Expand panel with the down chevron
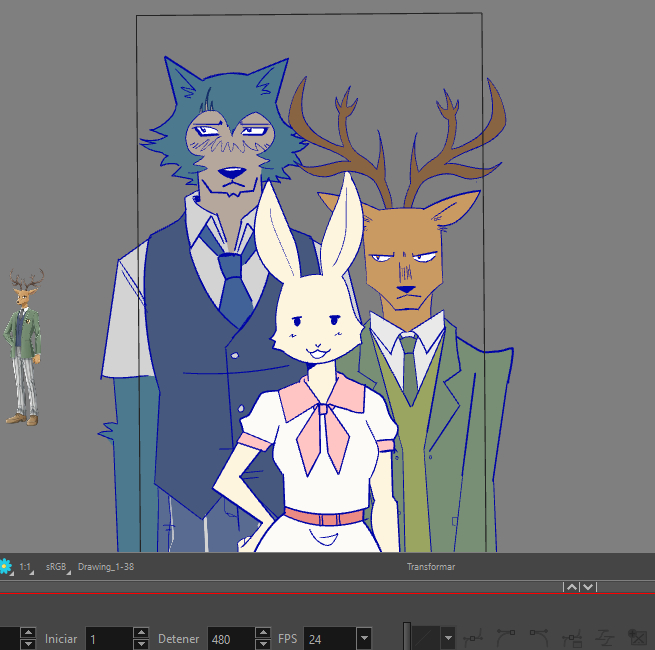The image size is (655, 650). (x=588, y=588)
